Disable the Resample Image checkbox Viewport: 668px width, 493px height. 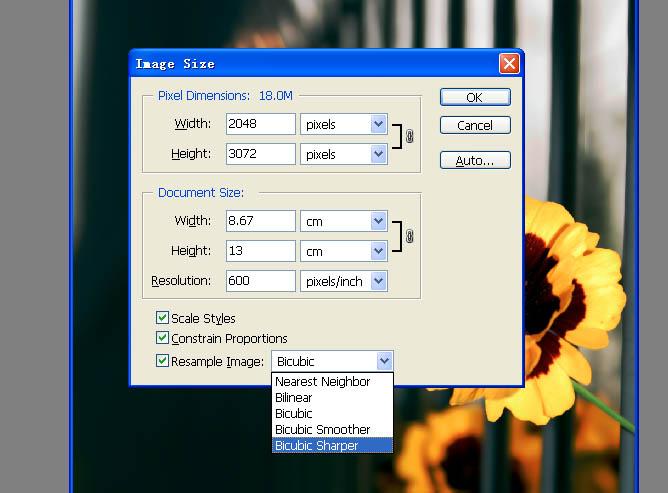(162, 361)
